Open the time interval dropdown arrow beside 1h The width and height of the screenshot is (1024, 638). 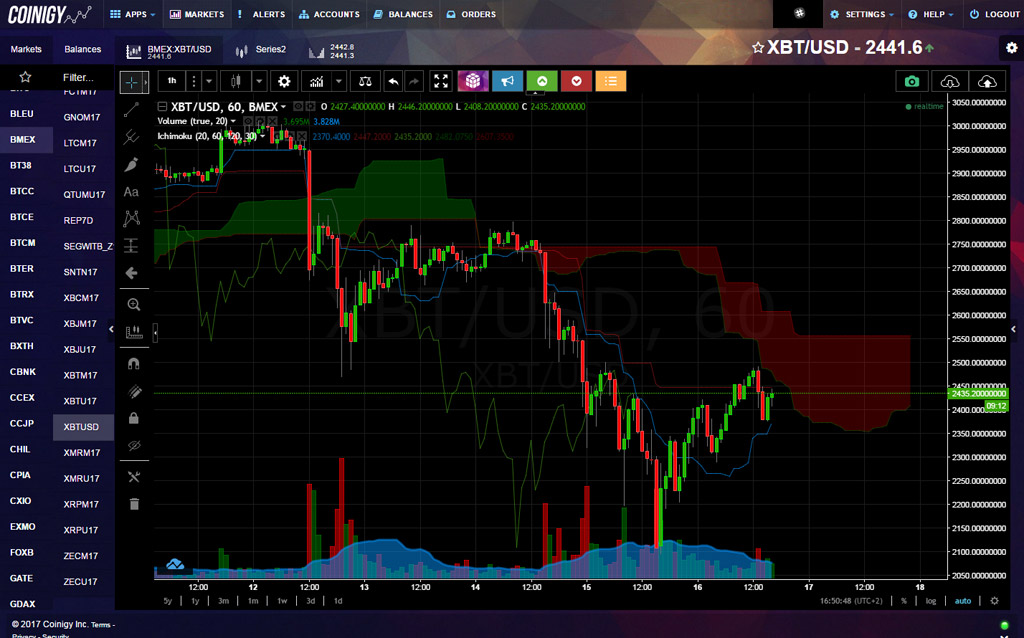[209, 82]
